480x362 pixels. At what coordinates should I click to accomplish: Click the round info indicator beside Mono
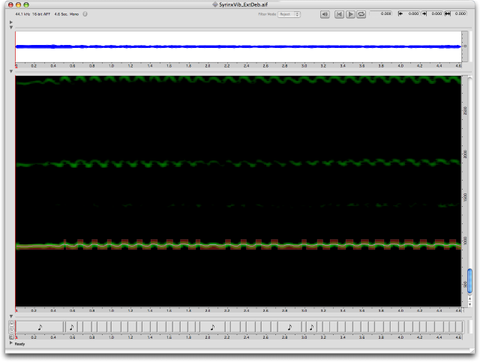coord(85,14)
